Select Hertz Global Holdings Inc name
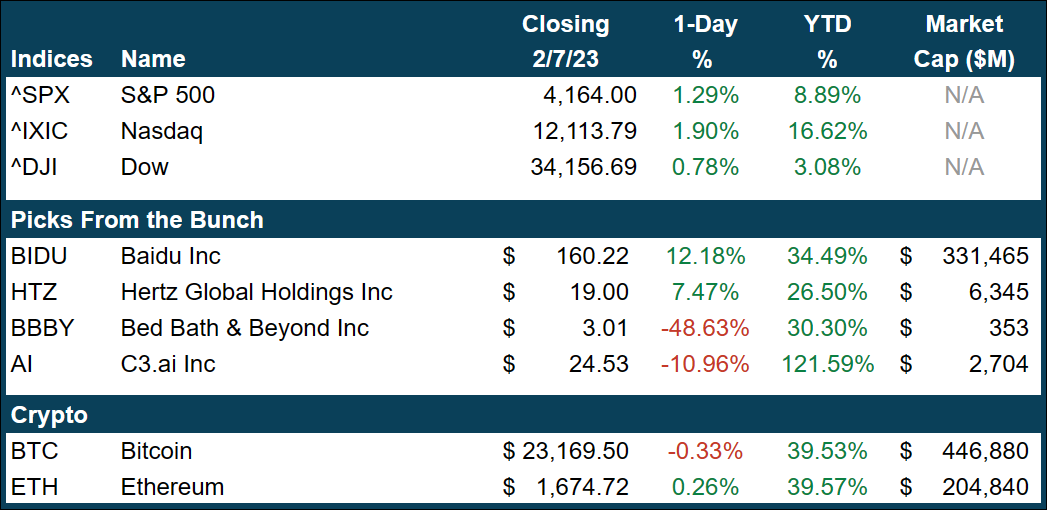Viewport: 1047px width, 510px height. tap(256, 292)
